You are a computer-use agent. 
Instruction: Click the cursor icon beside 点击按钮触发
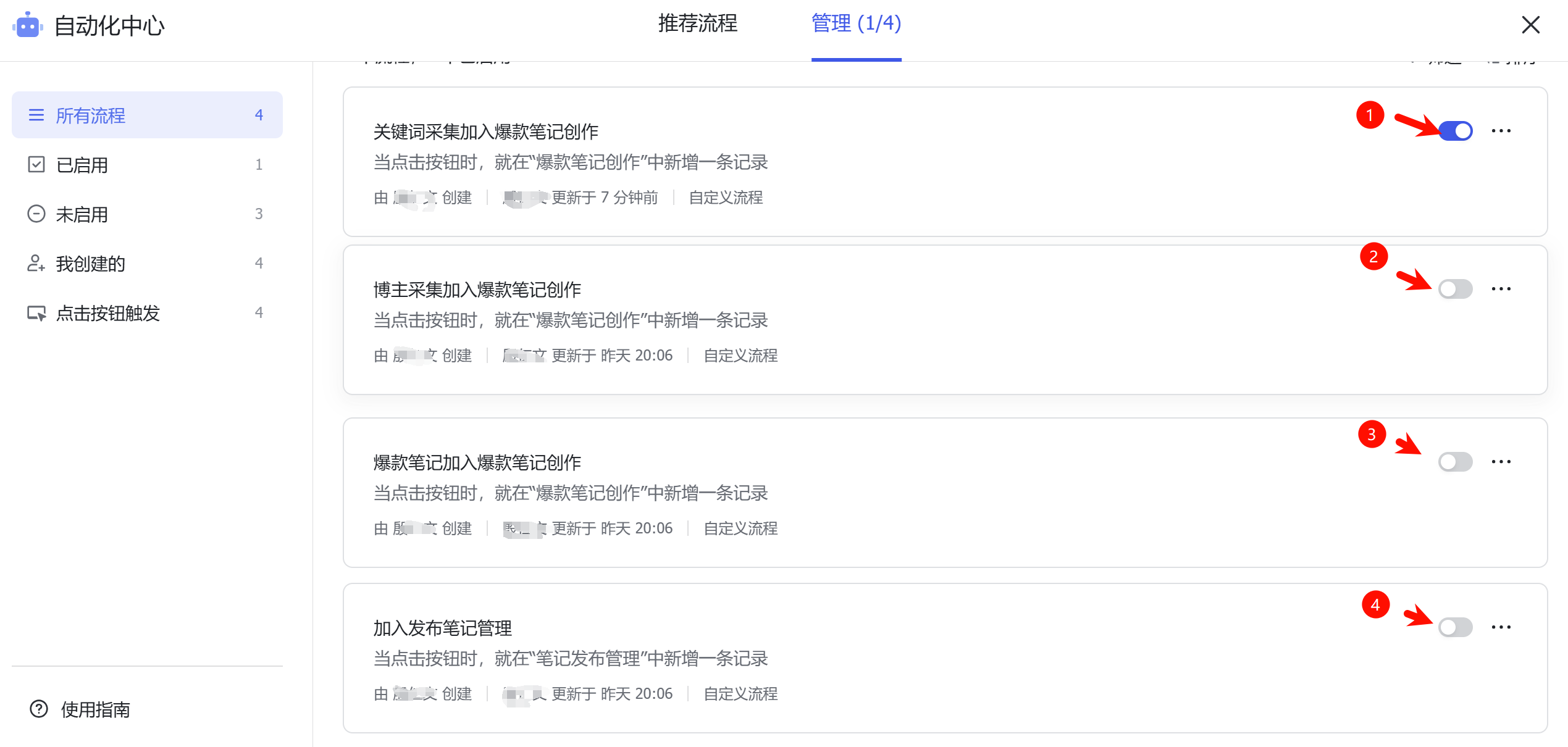[36, 312]
